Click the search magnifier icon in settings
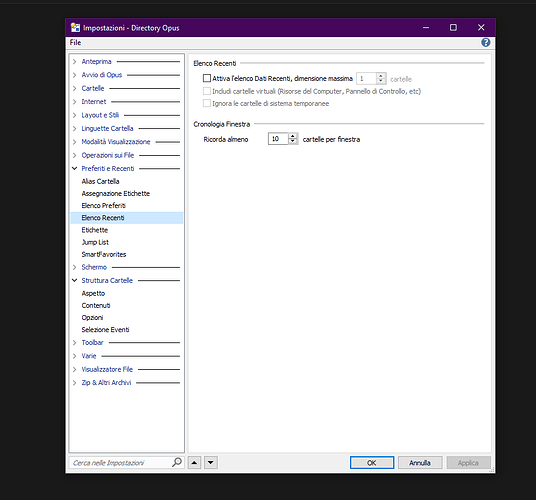Screen dimensions: 536x500 tap(177, 462)
